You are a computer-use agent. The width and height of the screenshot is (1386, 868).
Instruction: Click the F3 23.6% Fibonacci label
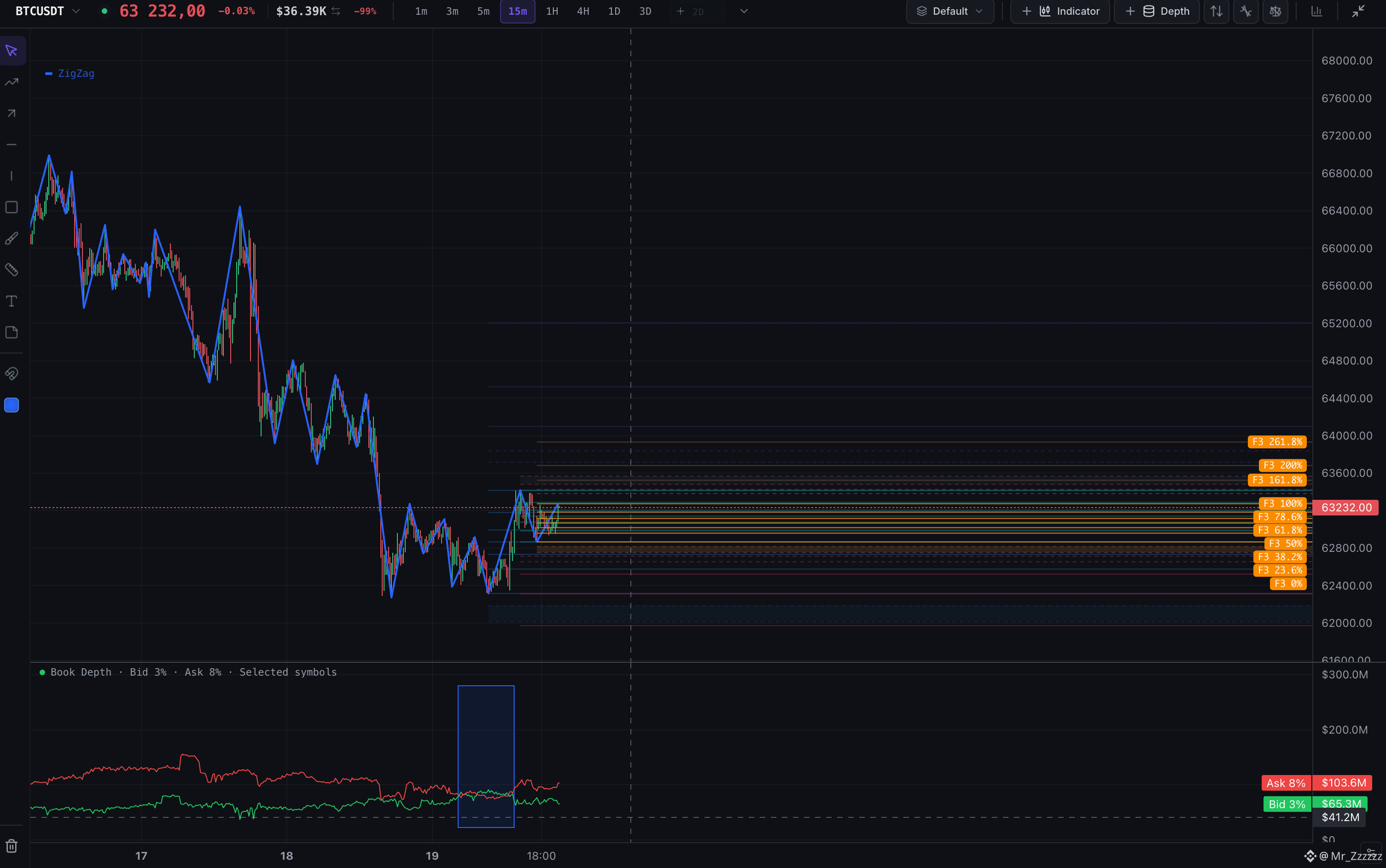(1280, 570)
